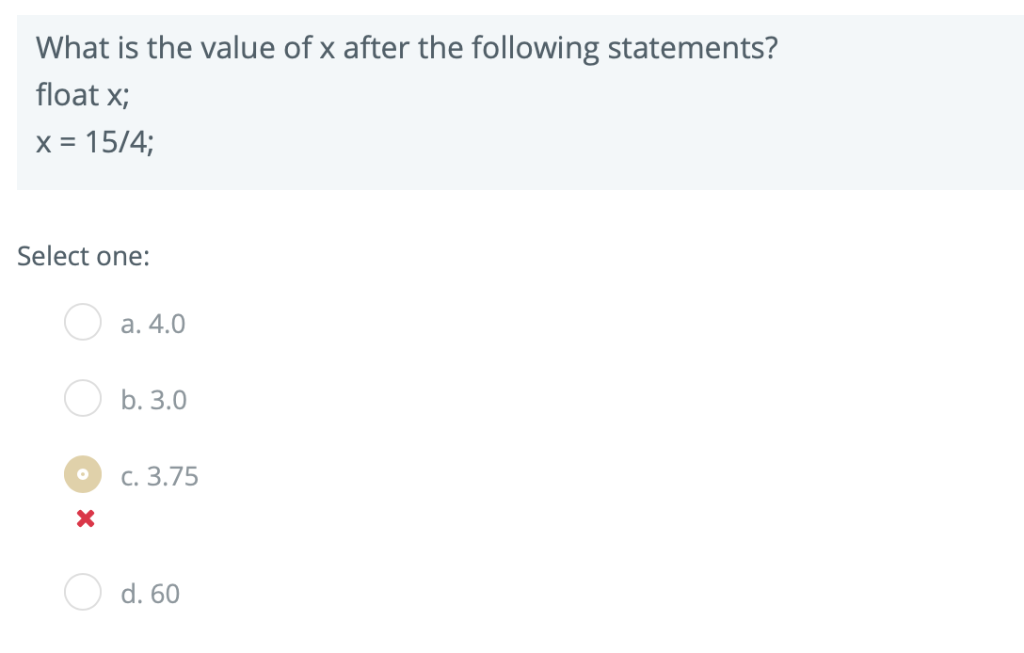Select radio button for option b. 3.0
Screen dimensions: 1024x653
(82, 398)
